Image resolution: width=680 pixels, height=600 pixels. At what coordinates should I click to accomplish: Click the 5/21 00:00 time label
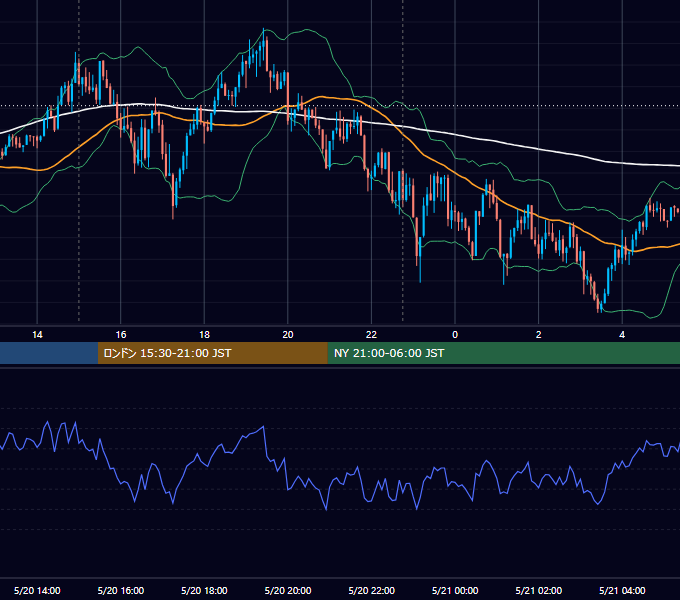(455, 590)
